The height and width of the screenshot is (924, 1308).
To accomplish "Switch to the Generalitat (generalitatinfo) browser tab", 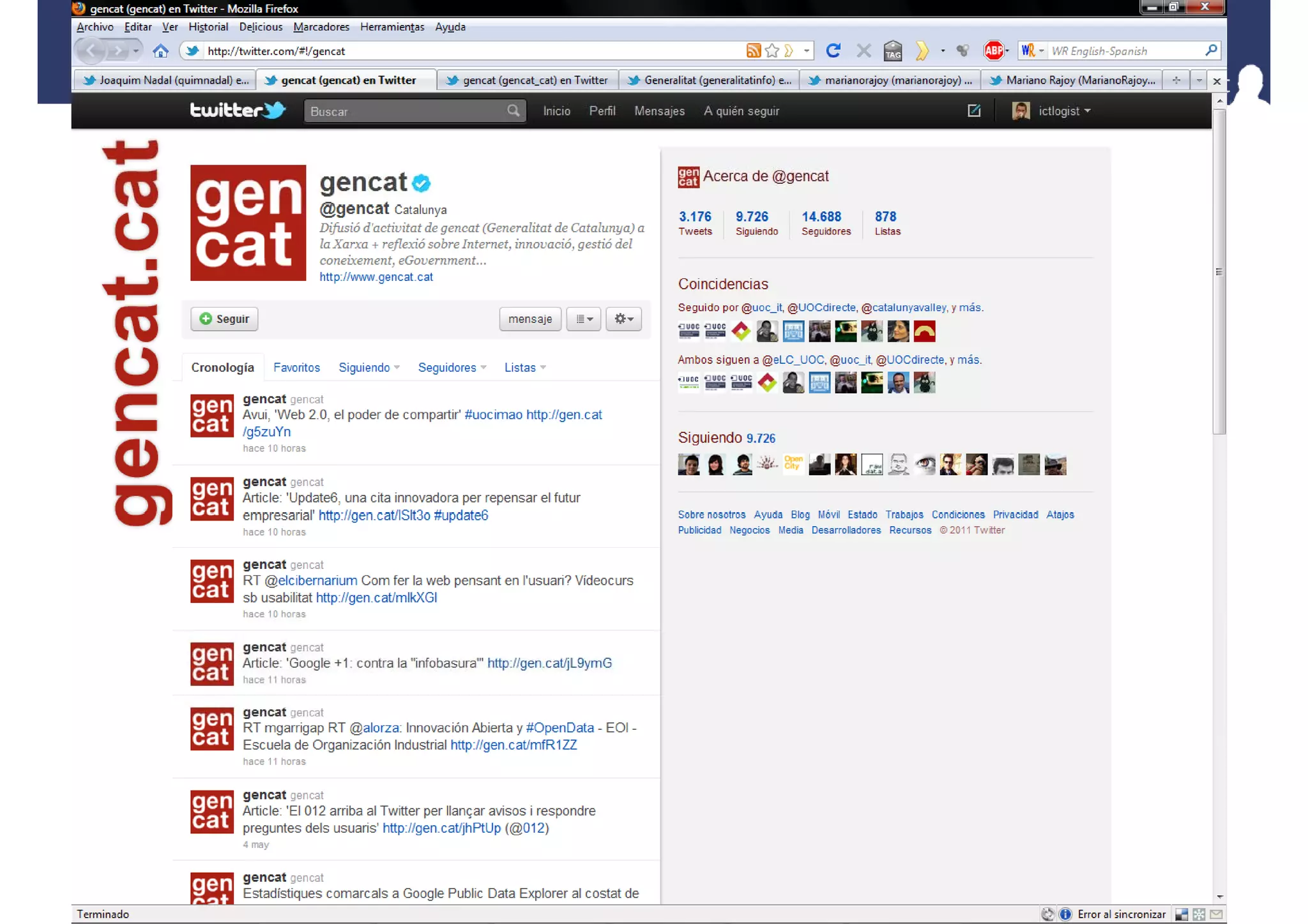I will click(x=710, y=80).
